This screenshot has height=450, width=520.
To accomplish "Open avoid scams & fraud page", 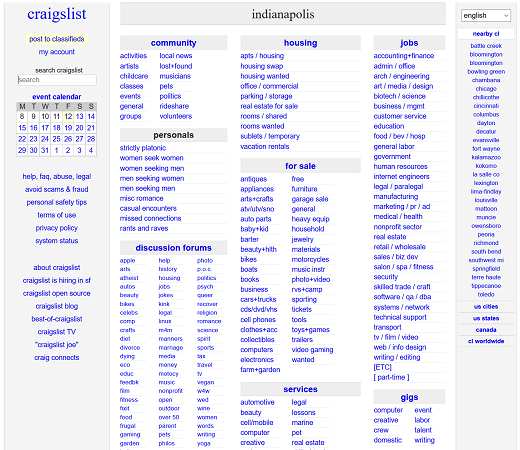I will tap(57, 189).
